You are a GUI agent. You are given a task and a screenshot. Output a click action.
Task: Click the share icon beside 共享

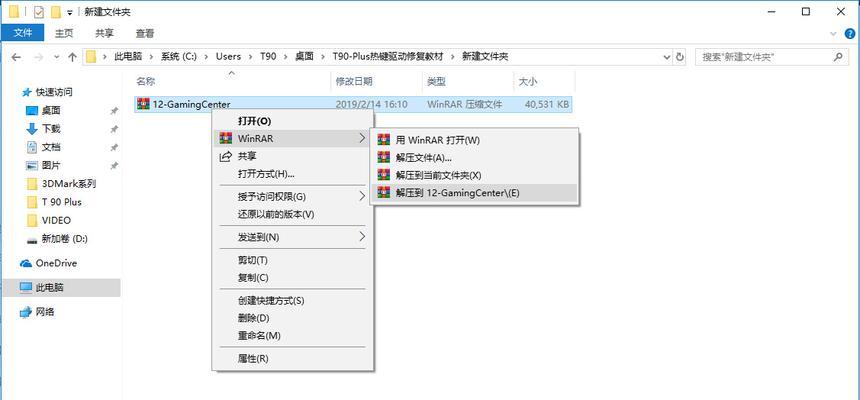pos(225,156)
